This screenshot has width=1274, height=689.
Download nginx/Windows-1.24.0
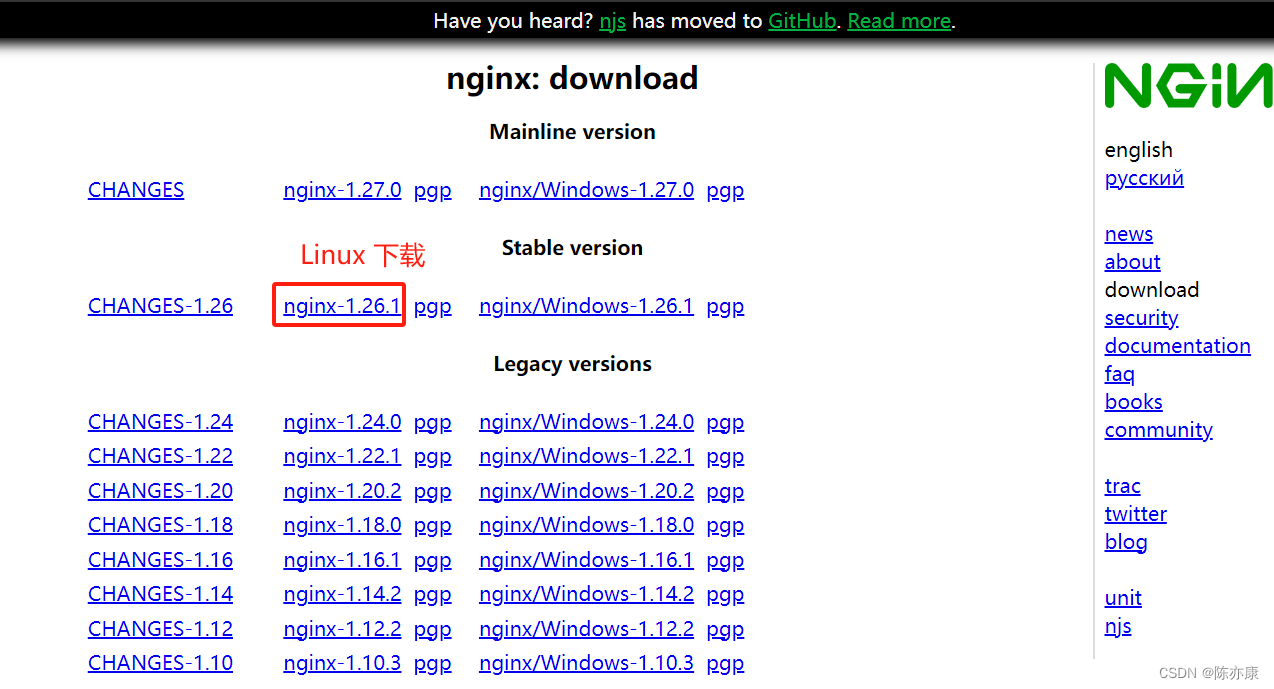pyautogui.click(x=586, y=422)
